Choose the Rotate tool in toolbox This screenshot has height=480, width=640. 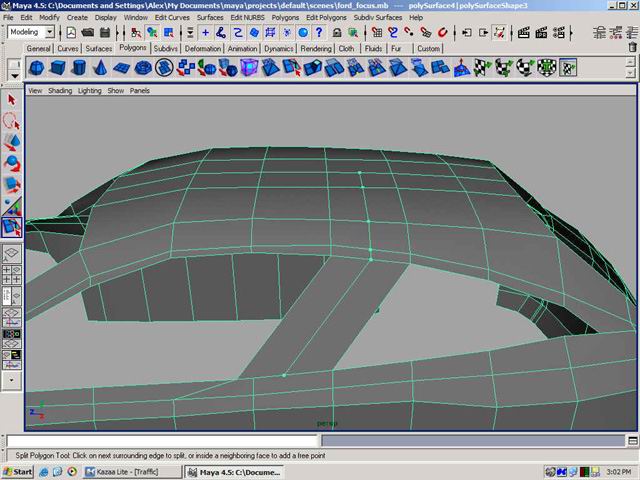pos(12,163)
